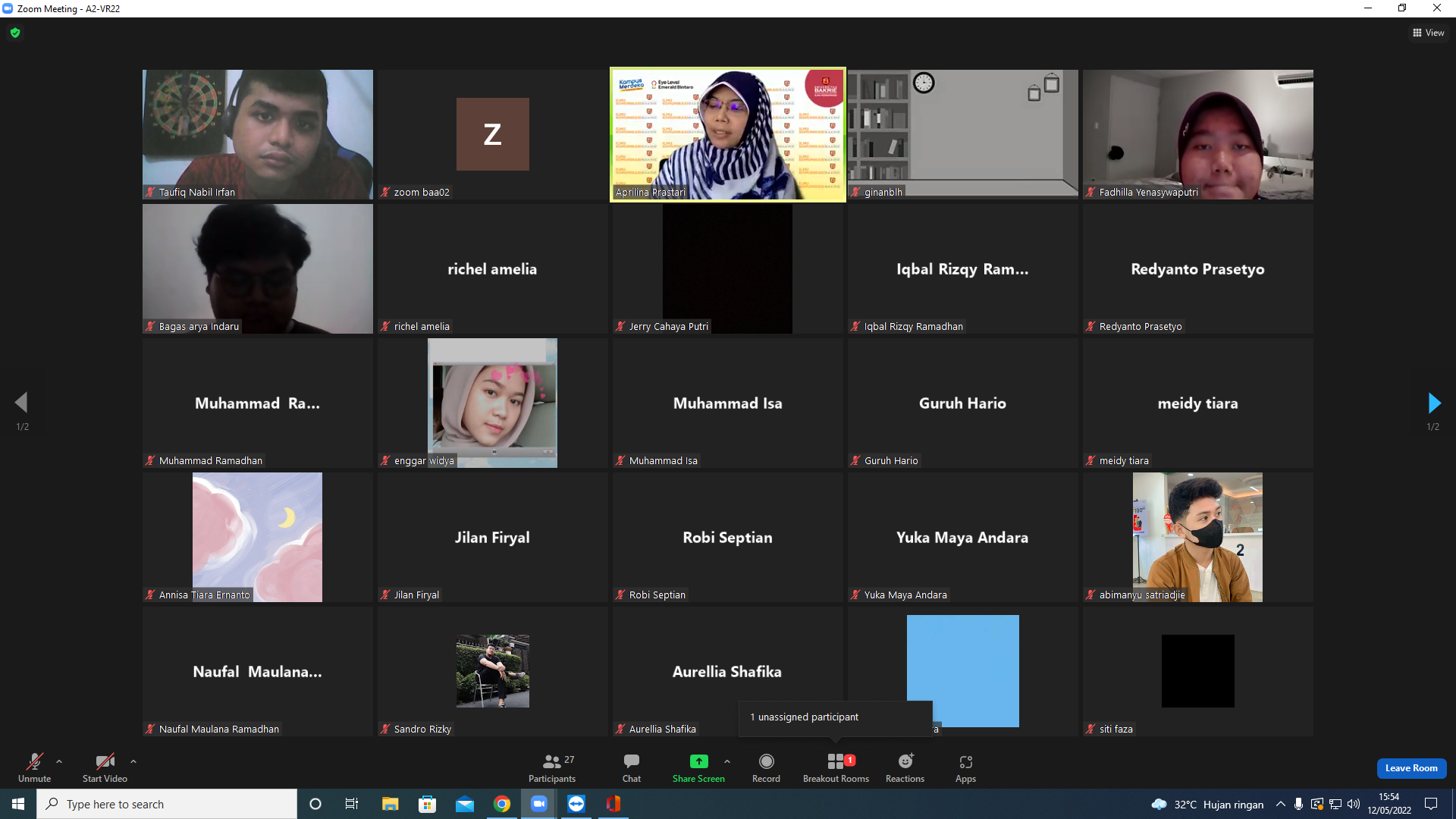The height and width of the screenshot is (819, 1456).
Task: Start the video camera
Action: coord(105,767)
